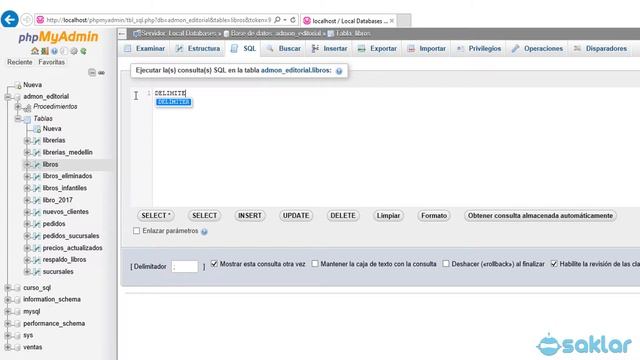Click the Procedimientos group icon
Screen dimensions: 640x360
click(27, 107)
